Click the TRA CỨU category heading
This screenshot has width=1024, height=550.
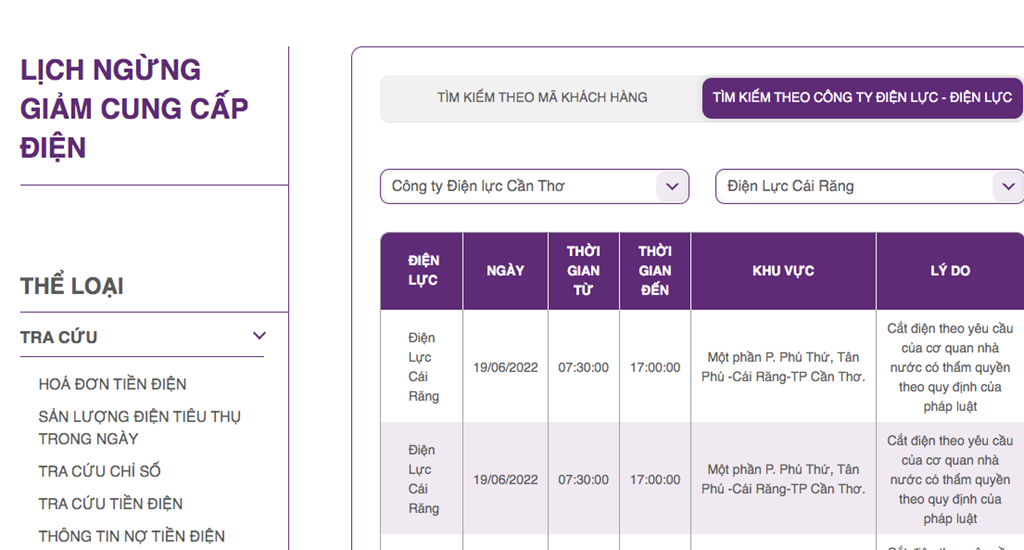[59, 337]
